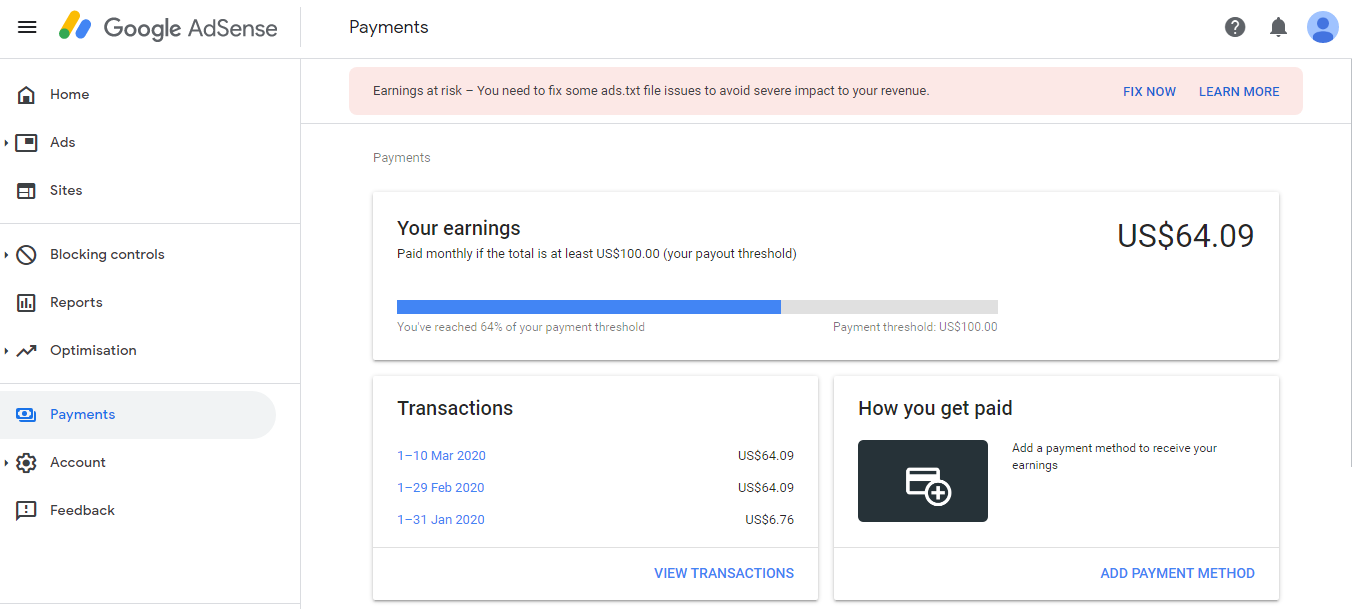Select Payments in the sidebar

coord(82,414)
